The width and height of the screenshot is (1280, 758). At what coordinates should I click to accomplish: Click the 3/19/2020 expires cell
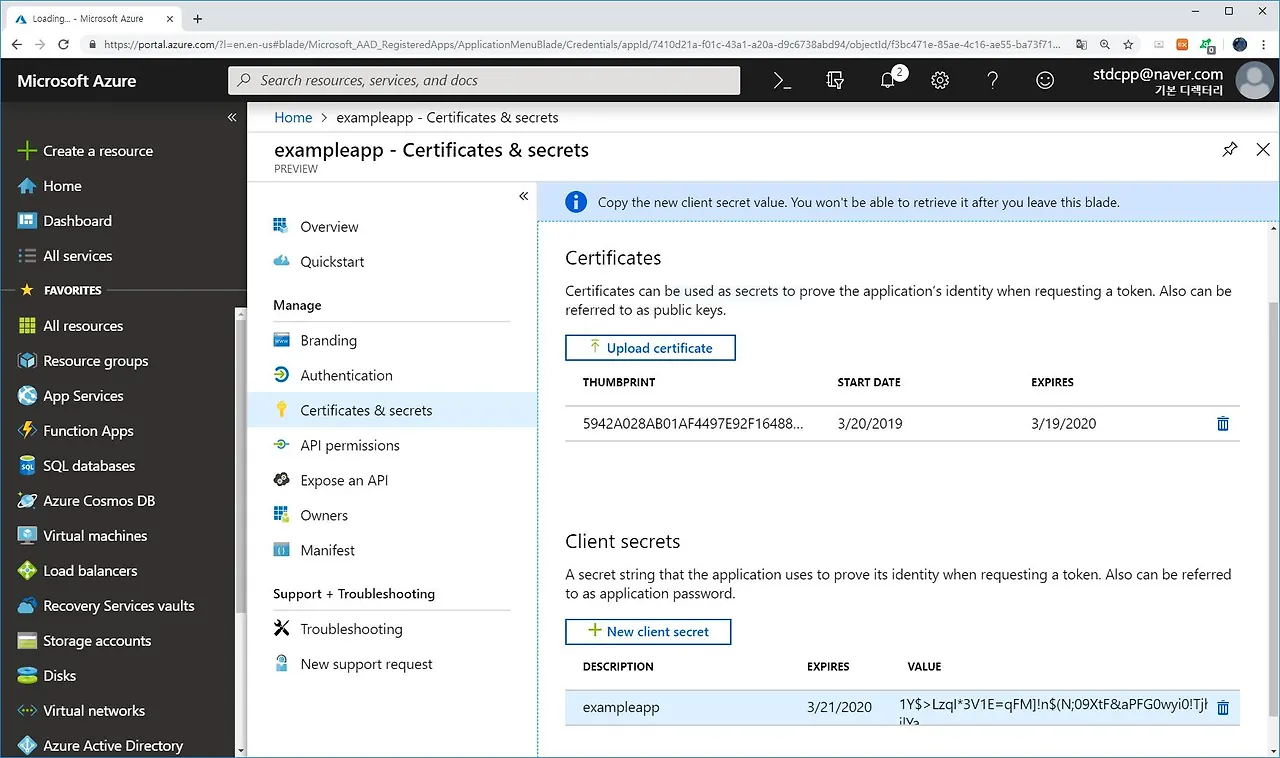[1064, 424]
